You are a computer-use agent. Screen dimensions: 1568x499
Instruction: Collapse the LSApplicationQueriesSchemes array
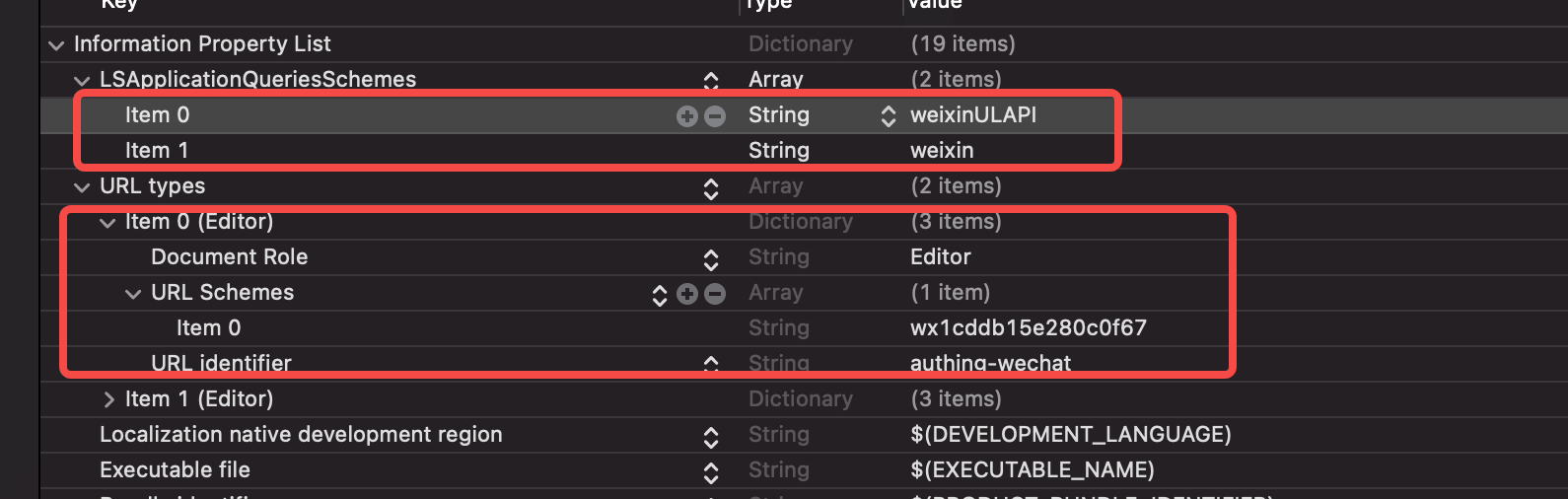point(81,81)
